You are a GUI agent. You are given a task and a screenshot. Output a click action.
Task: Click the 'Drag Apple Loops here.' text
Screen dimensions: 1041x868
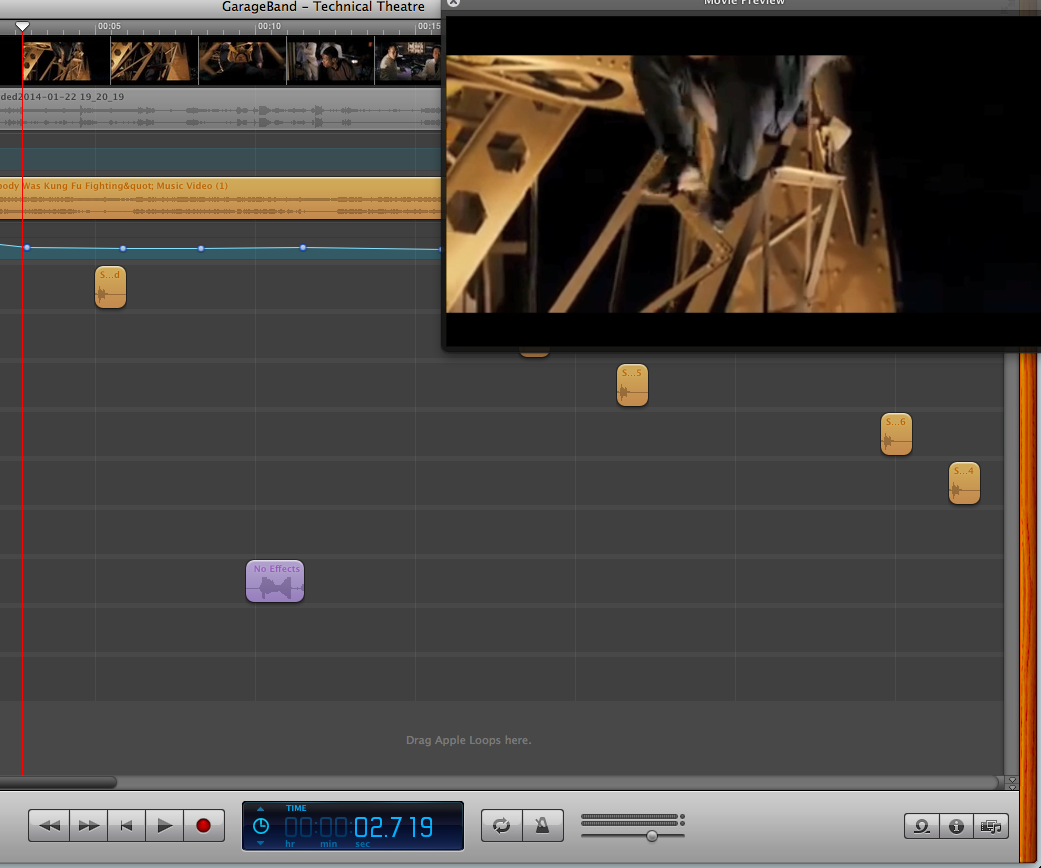[469, 740]
